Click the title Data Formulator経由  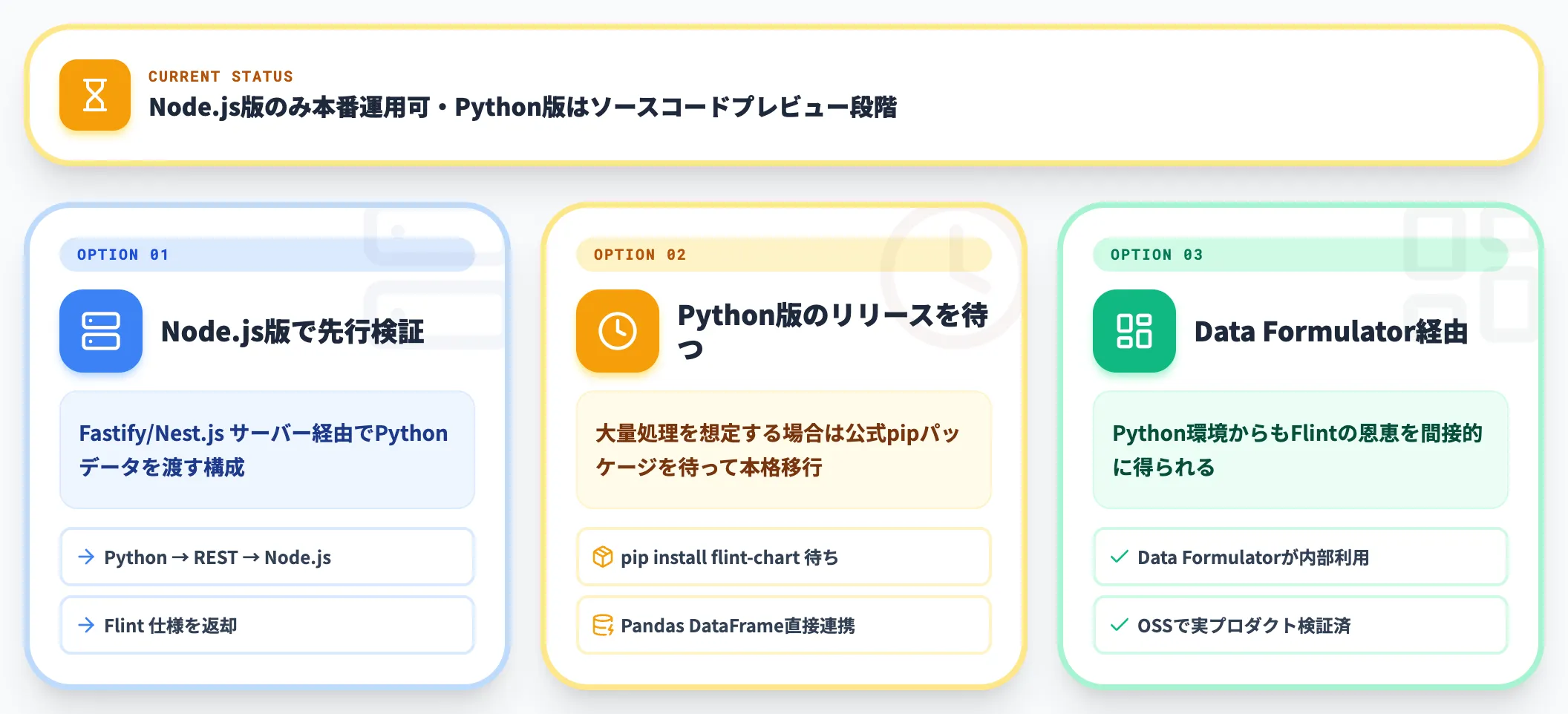coord(1331,332)
